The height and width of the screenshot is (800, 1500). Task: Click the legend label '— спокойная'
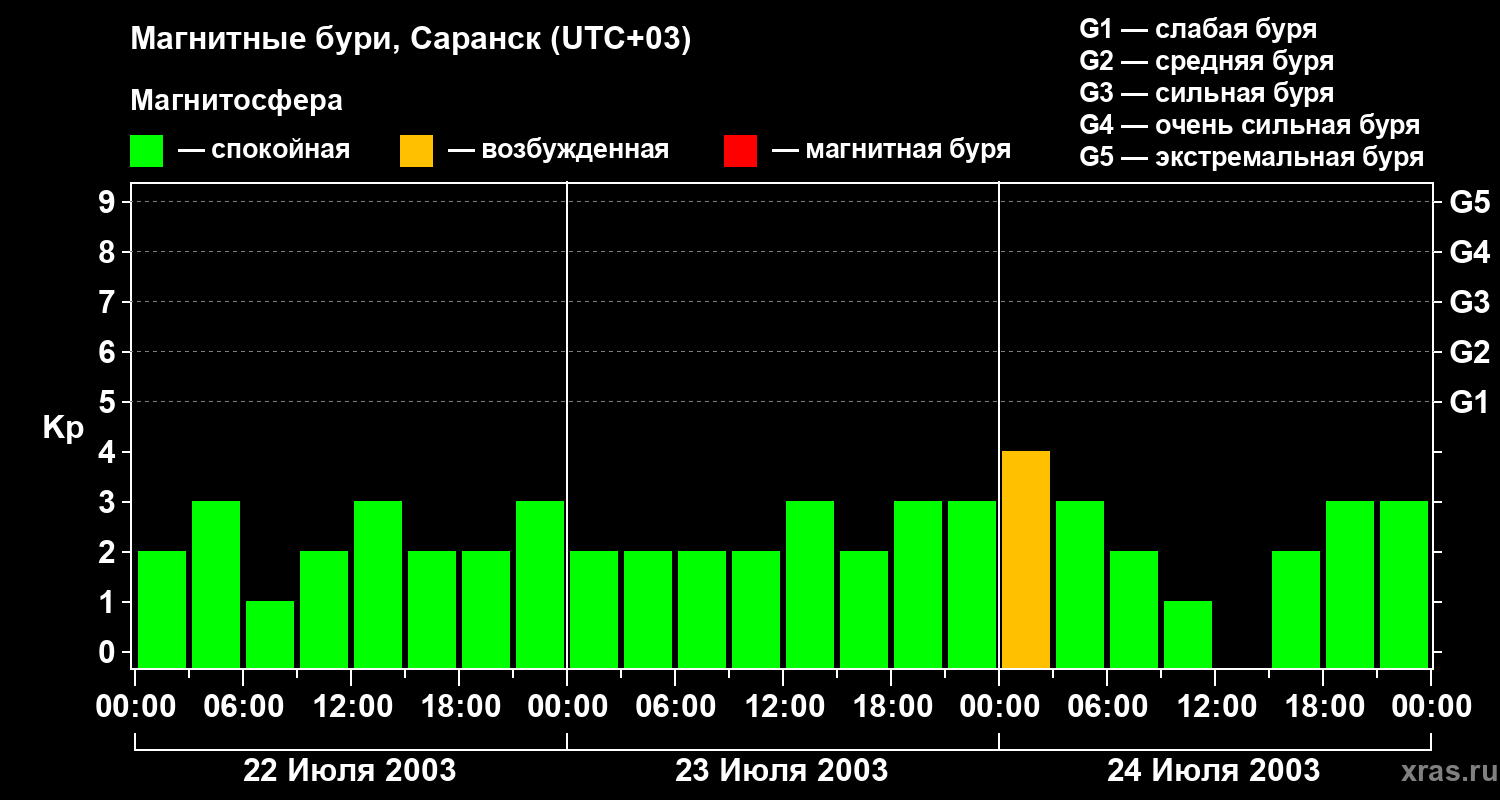(264, 150)
